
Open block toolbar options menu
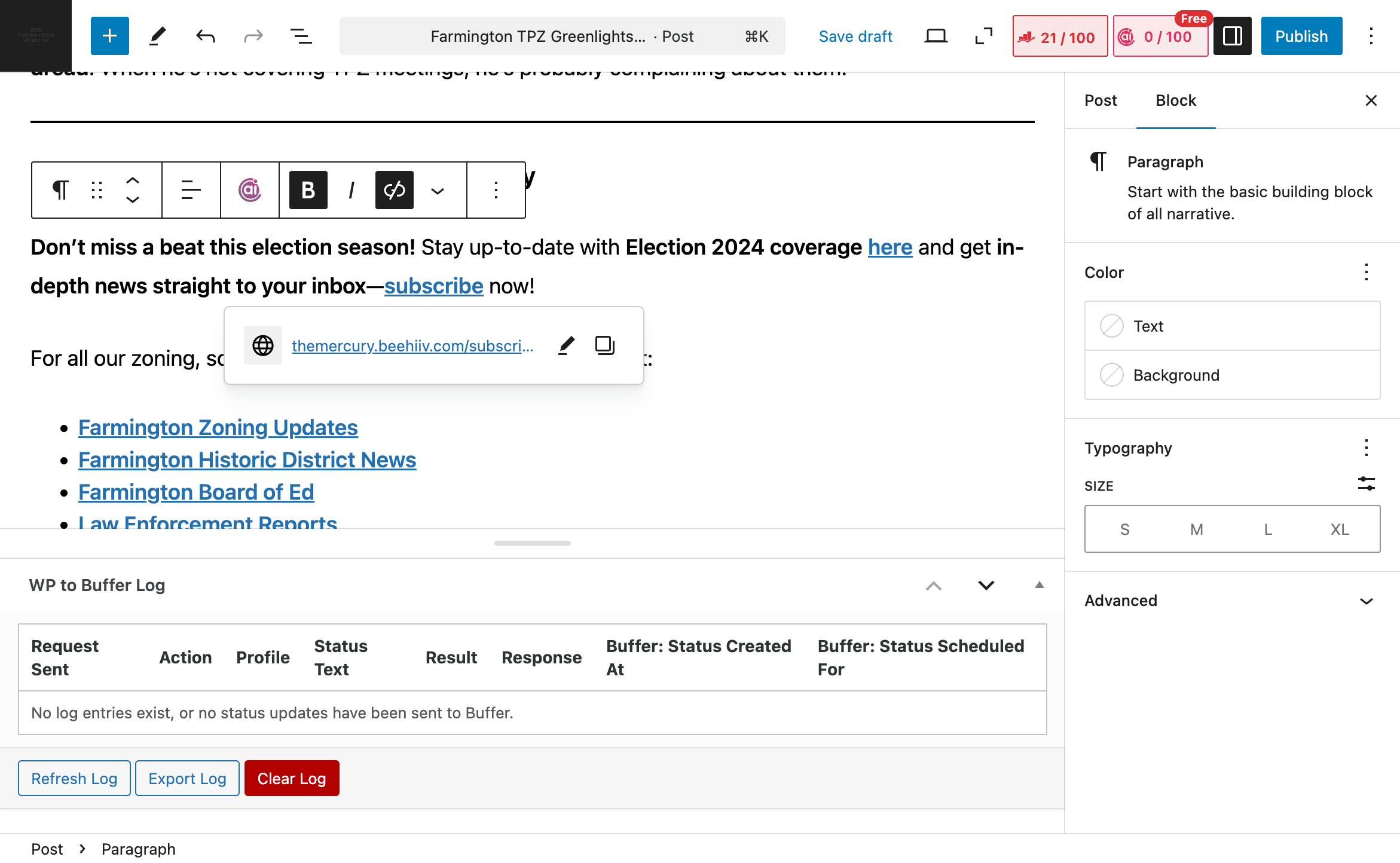(x=496, y=190)
